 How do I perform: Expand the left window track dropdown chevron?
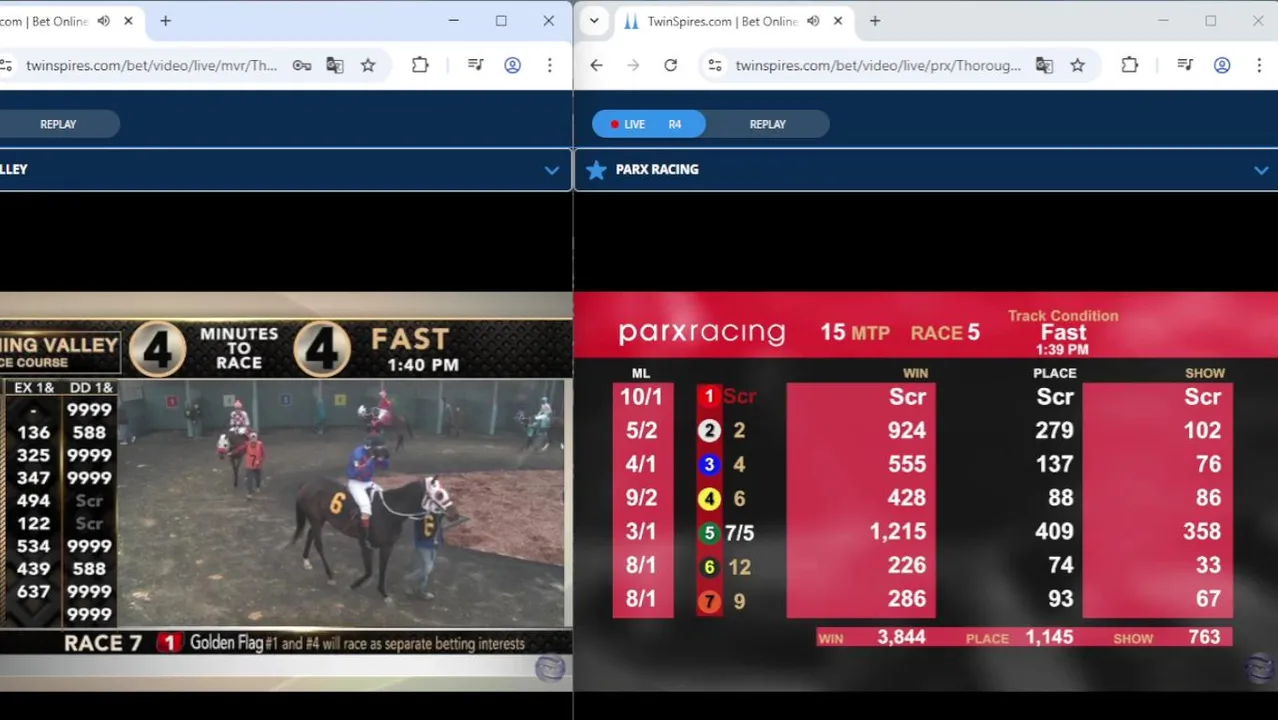pos(551,170)
